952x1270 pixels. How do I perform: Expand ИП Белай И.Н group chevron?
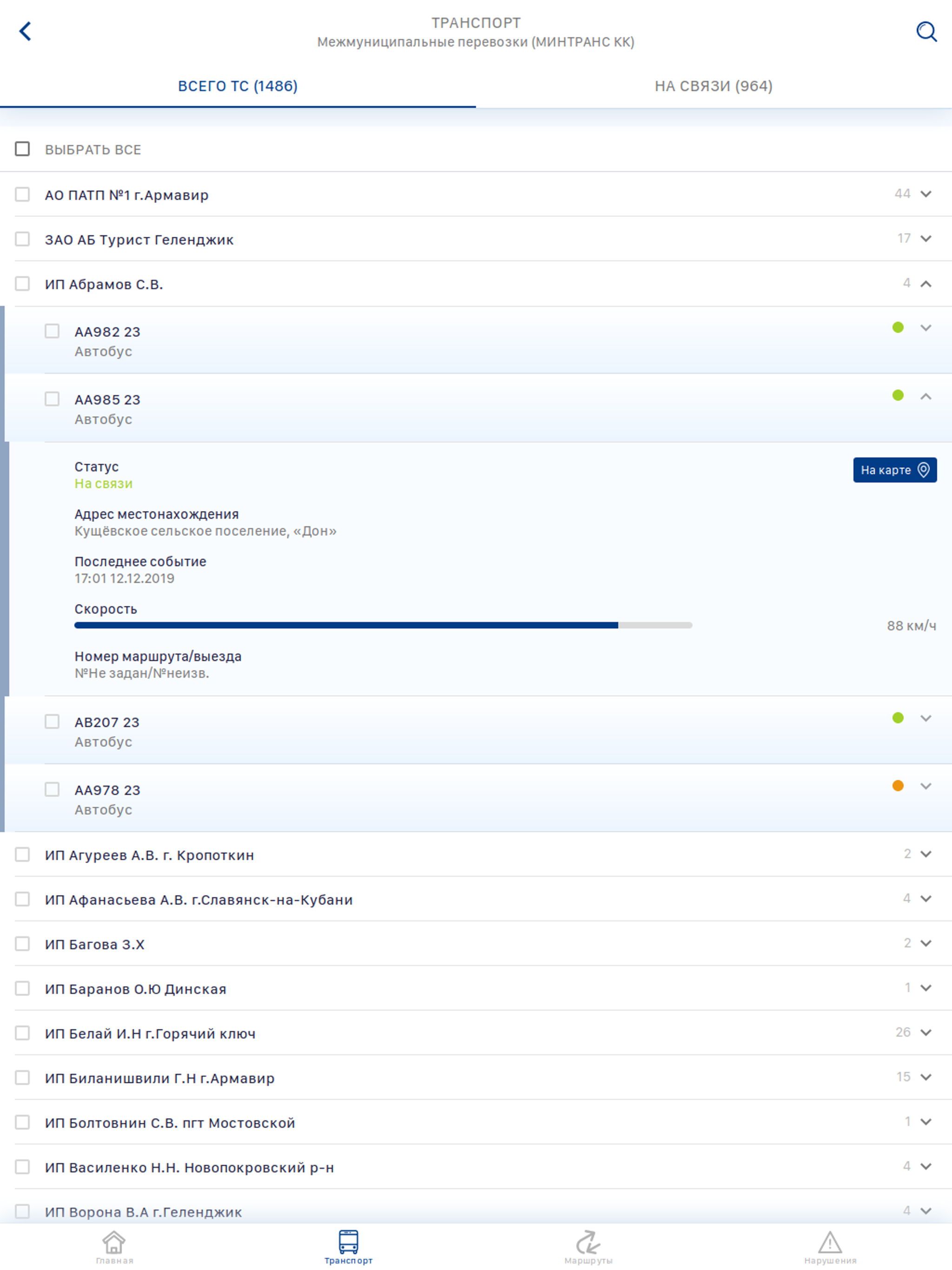coord(926,1033)
